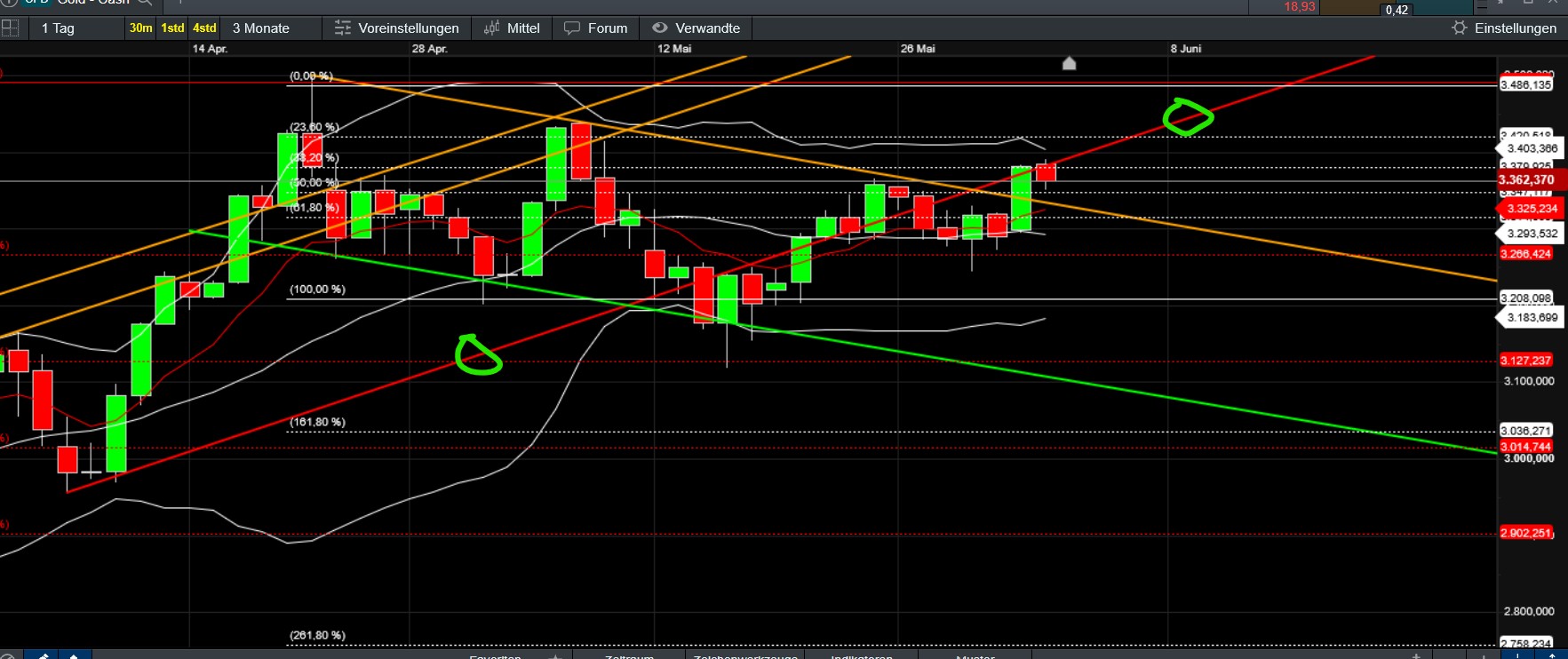Click the 12 Mai date label
1568x659 pixels.
point(674,49)
